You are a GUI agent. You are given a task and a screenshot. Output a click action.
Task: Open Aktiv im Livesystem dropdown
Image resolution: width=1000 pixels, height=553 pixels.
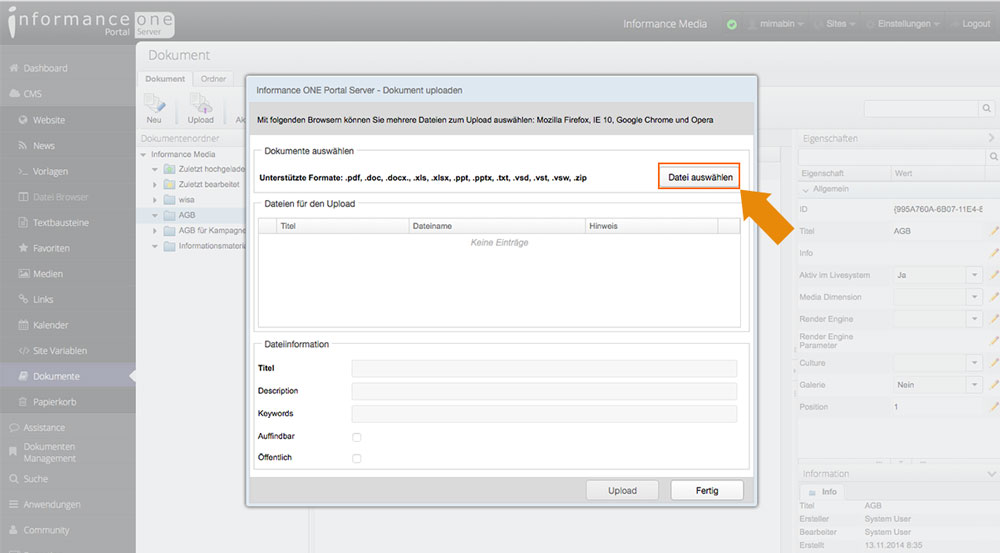[x=974, y=275]
